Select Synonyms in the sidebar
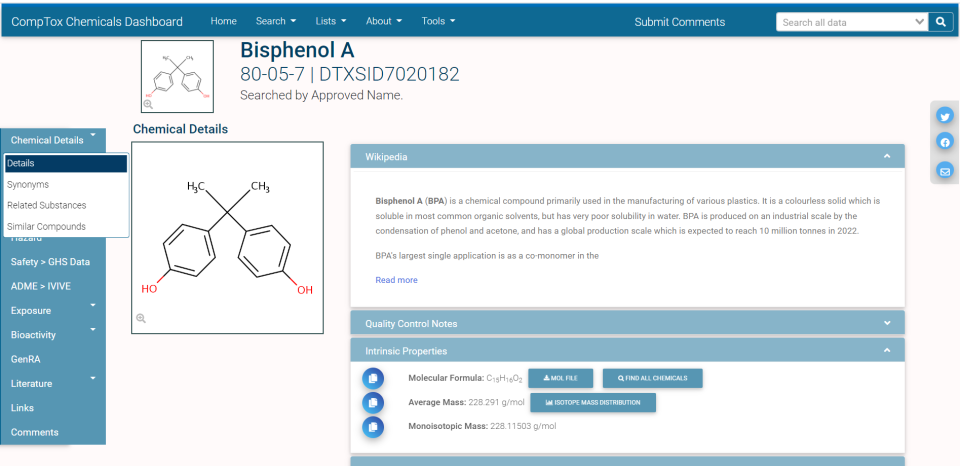Viewport: 960px width, 466px height. [x=28, y=185]
